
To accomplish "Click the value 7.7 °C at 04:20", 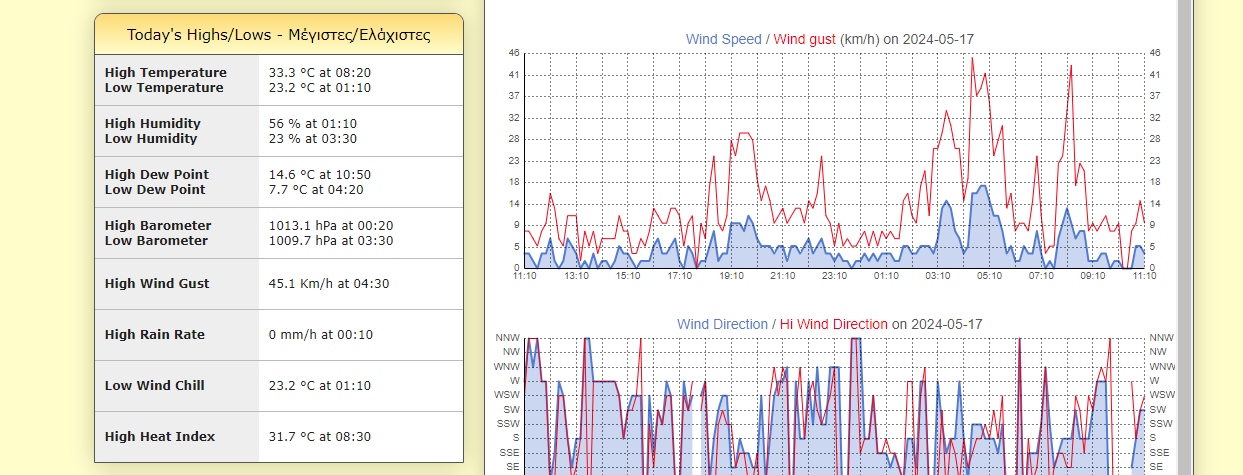I will (x=316, y=190).
